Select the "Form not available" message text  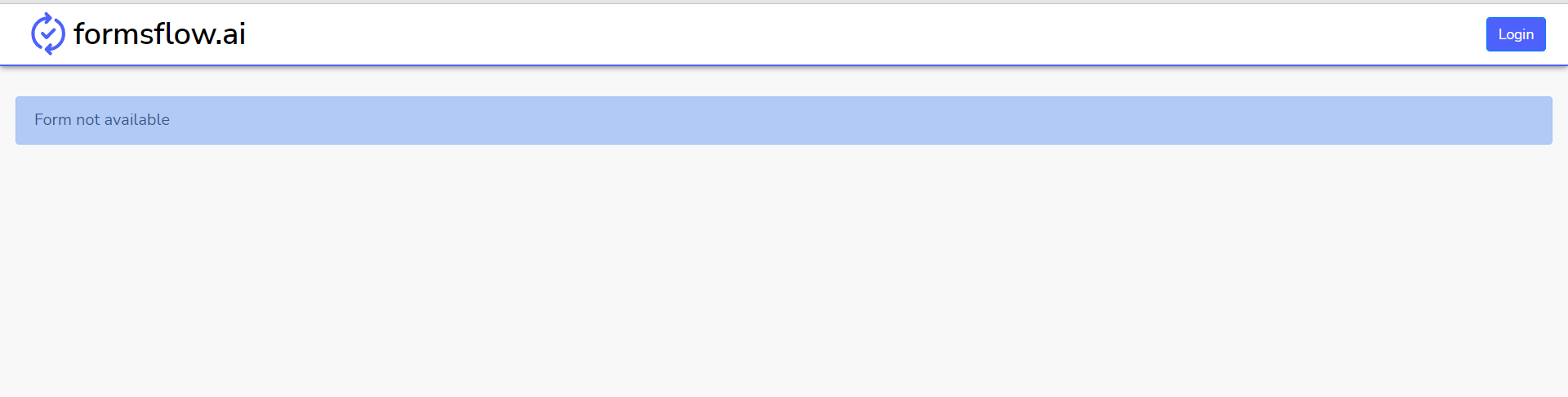point(102,120)
